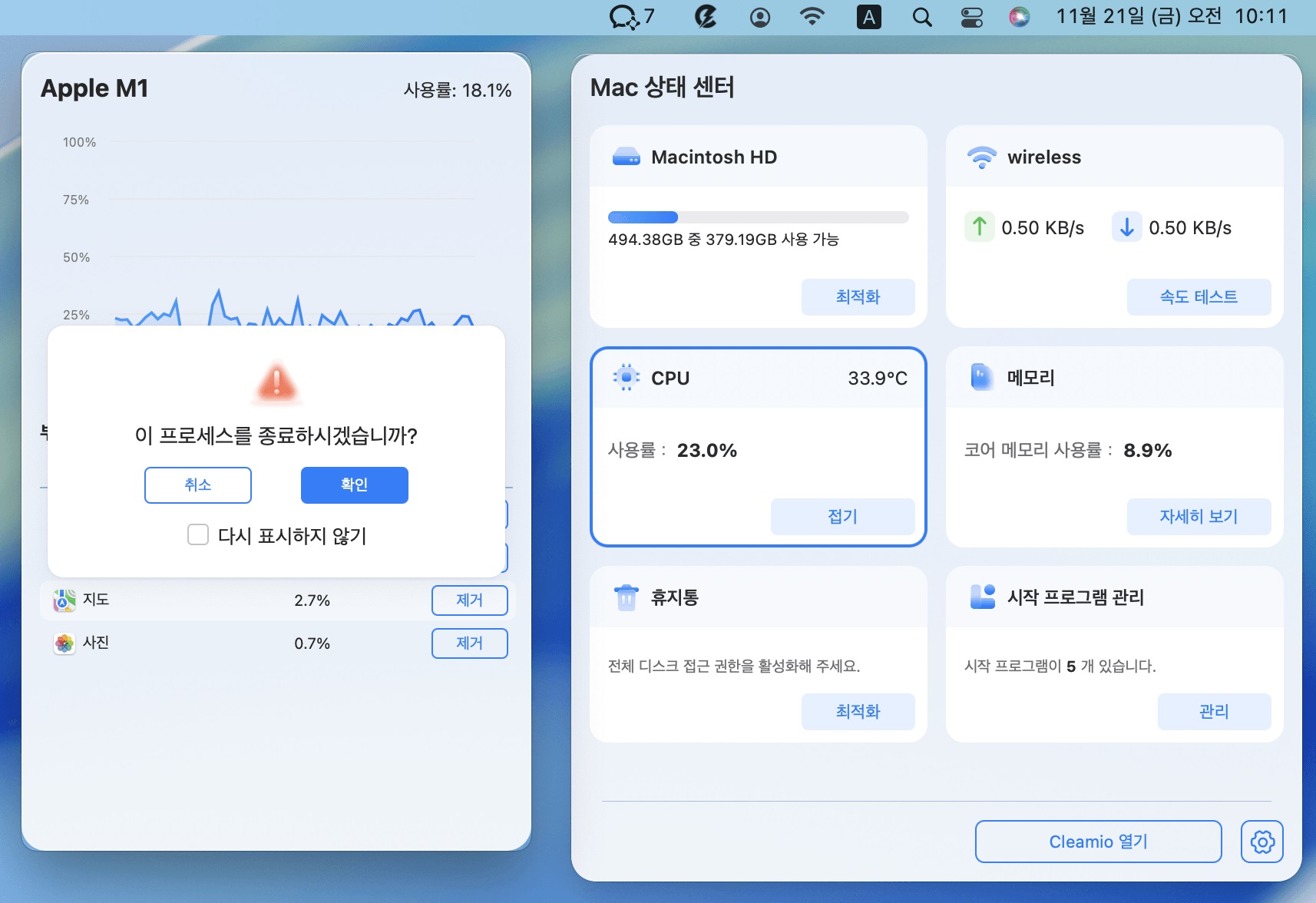Click the Spotlight search icon in the menu bar
The height and width of the screenshot is (903, 1316).
(x=922, y=16)
